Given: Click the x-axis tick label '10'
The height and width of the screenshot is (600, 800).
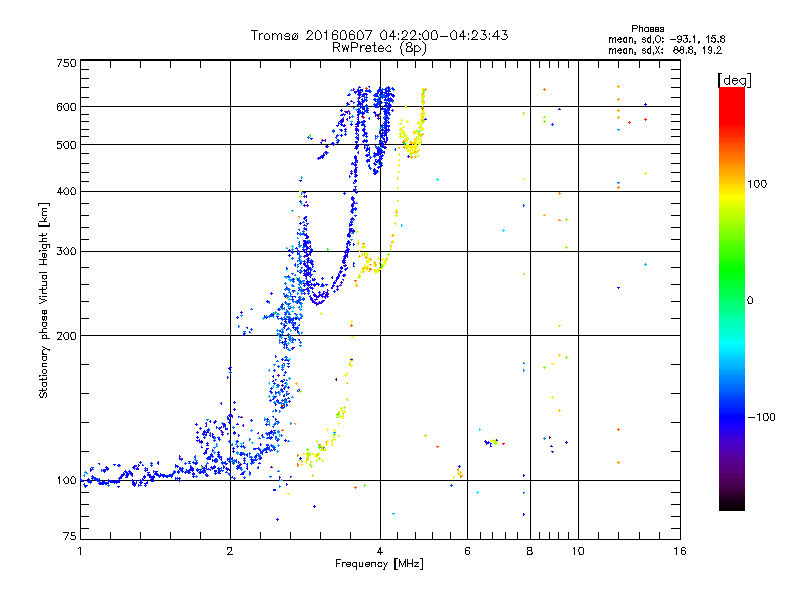Looking at the screenshot, I should pyautogui.click(x=578, y=551).
